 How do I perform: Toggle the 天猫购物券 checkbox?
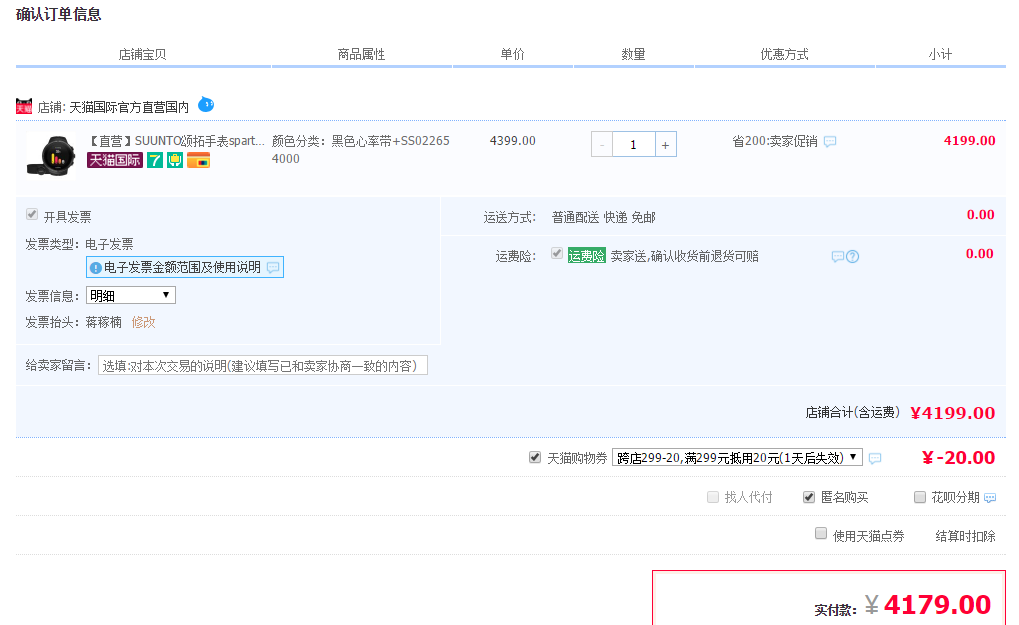[x=535, y=457]
